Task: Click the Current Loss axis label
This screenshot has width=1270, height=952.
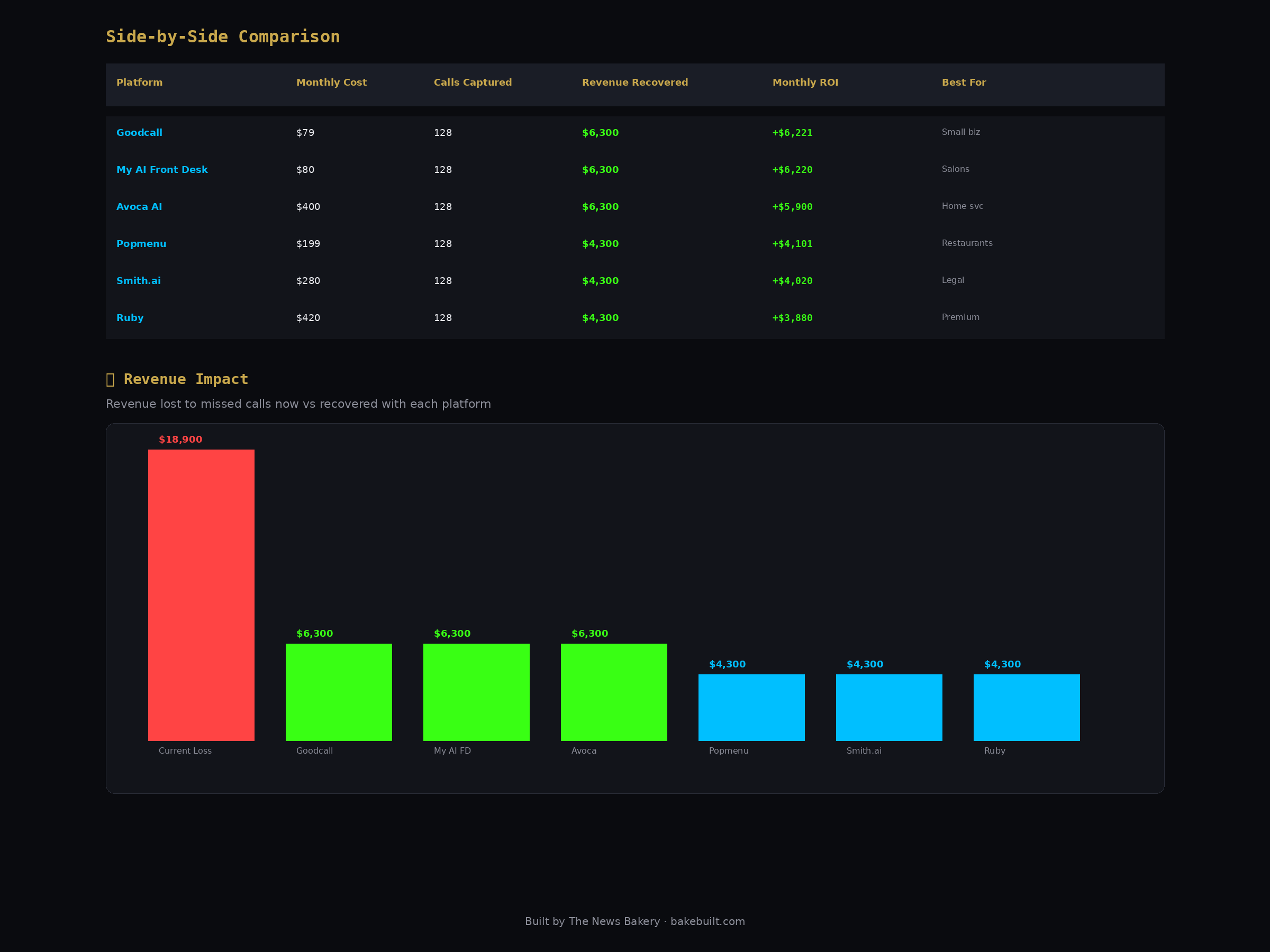Action: [x=185, y=750]
